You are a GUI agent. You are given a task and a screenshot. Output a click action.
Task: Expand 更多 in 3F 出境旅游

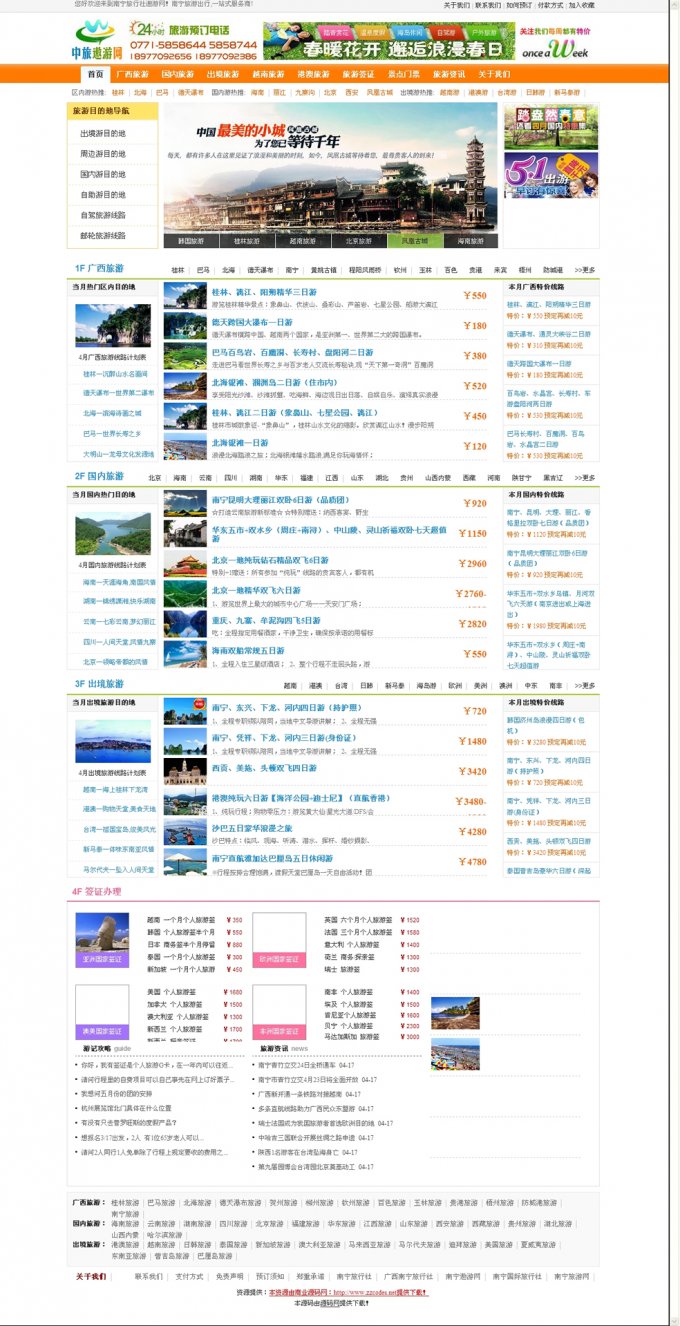point(584,686)
